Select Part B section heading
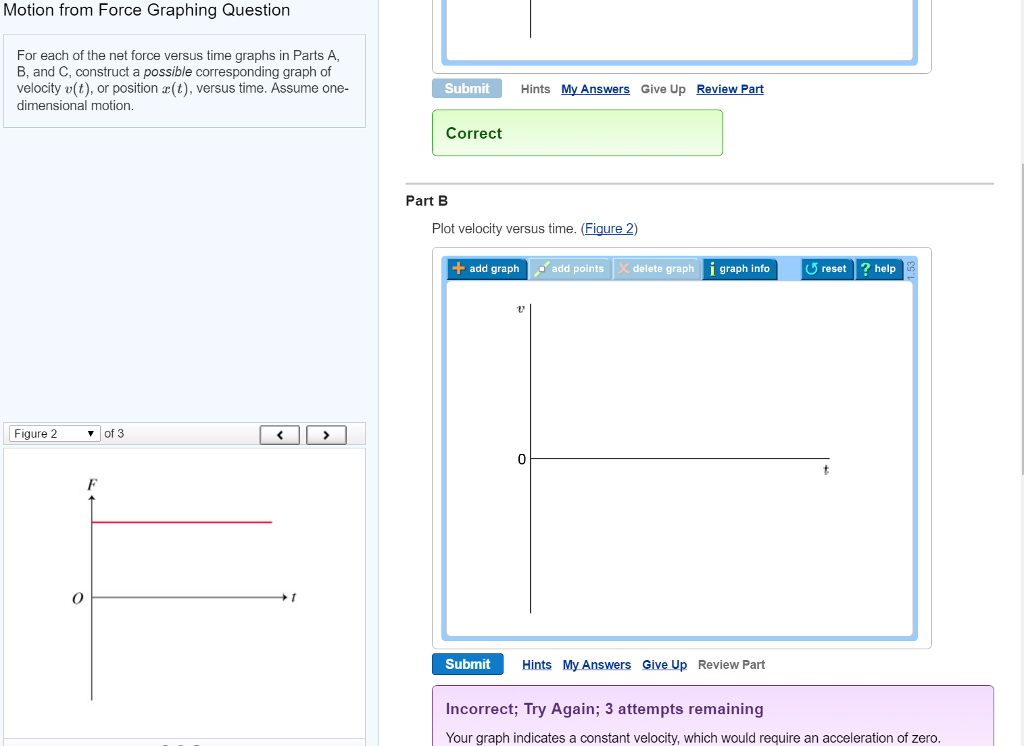This screenshot has width=1024, height=746. click(427, 201)
